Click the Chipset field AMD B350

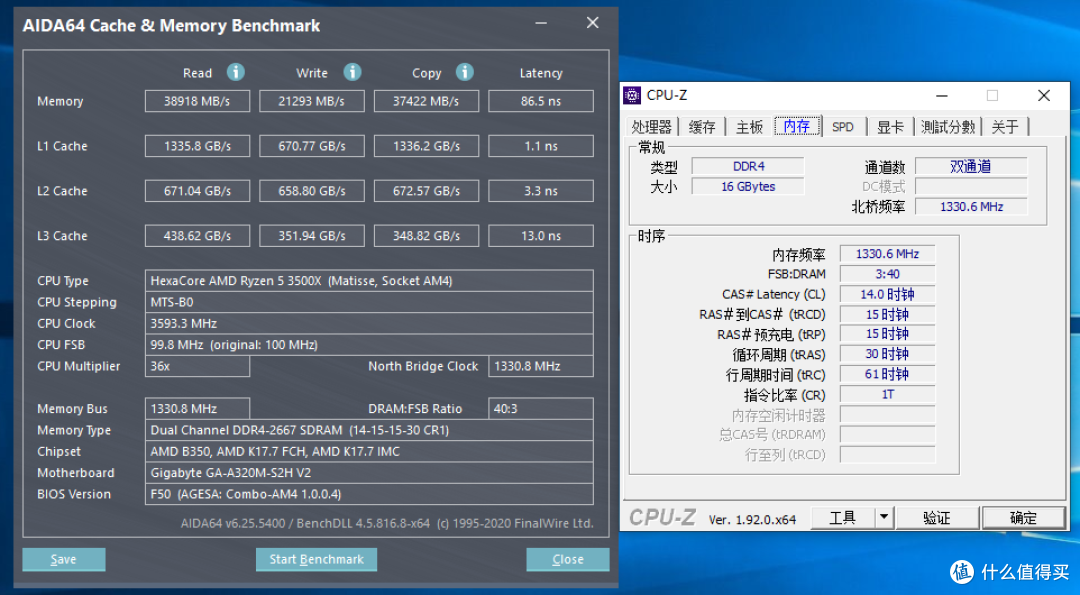369,451
